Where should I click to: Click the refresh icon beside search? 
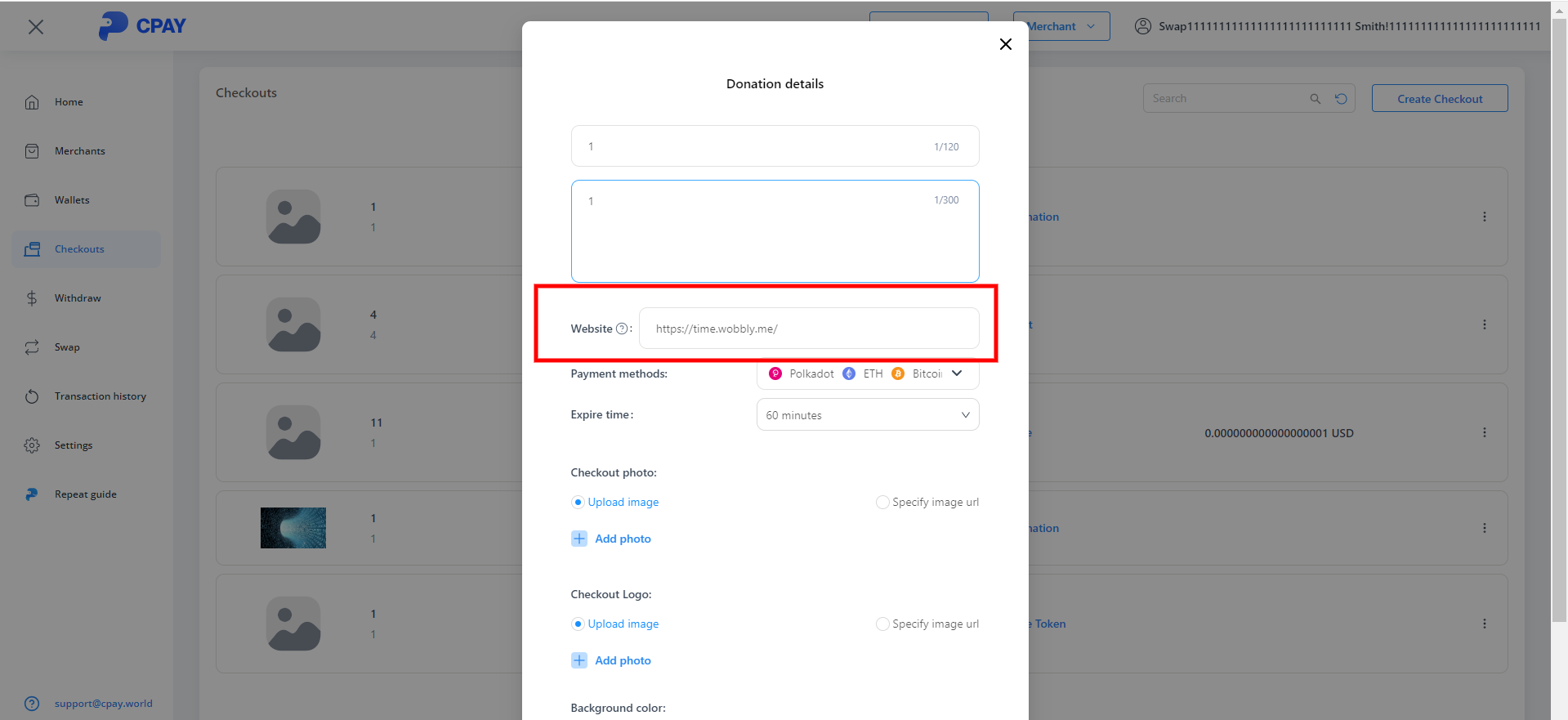coord(1341,99)
